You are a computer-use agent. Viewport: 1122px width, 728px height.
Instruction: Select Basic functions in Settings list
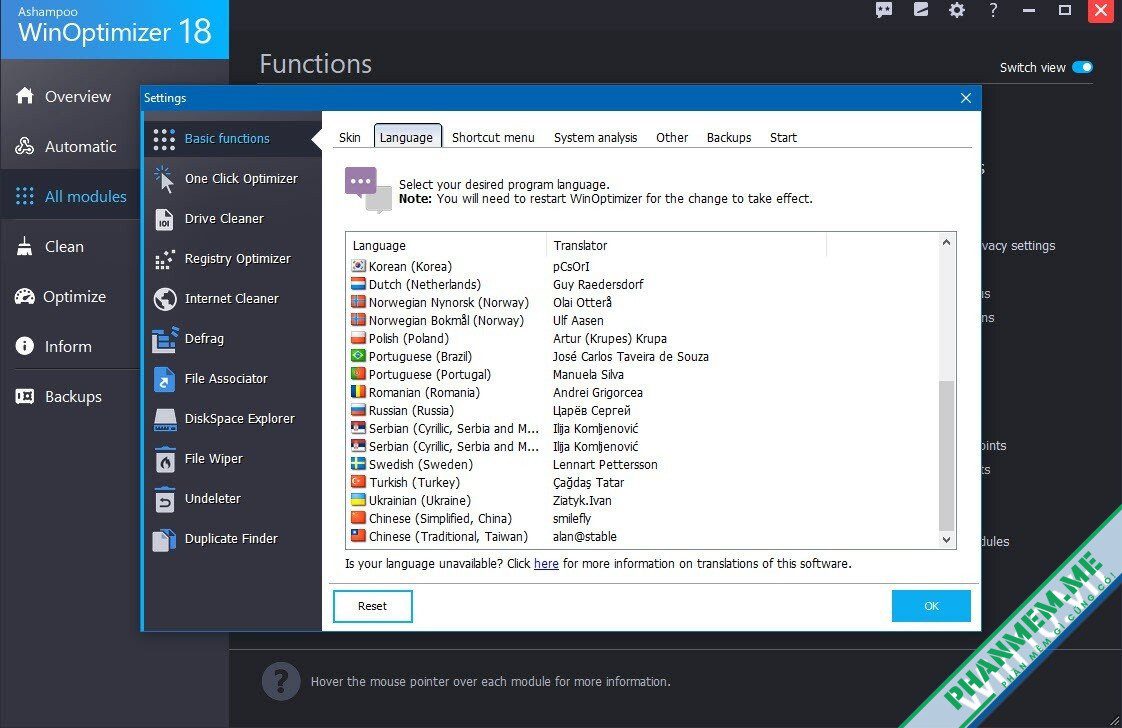pyautogui.click(x=233, y=138)
